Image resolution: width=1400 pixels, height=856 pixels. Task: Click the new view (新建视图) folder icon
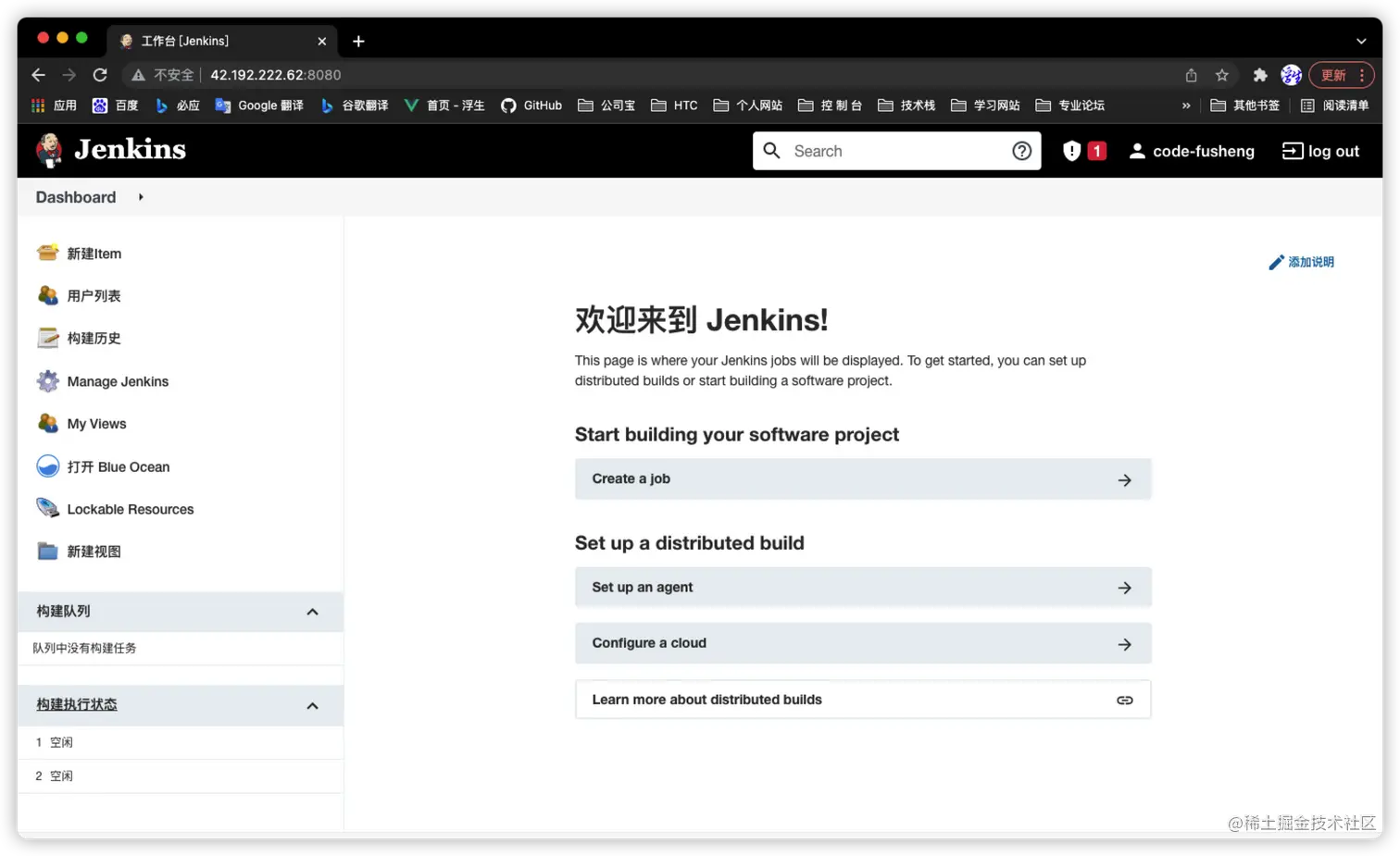coord(47,551)
